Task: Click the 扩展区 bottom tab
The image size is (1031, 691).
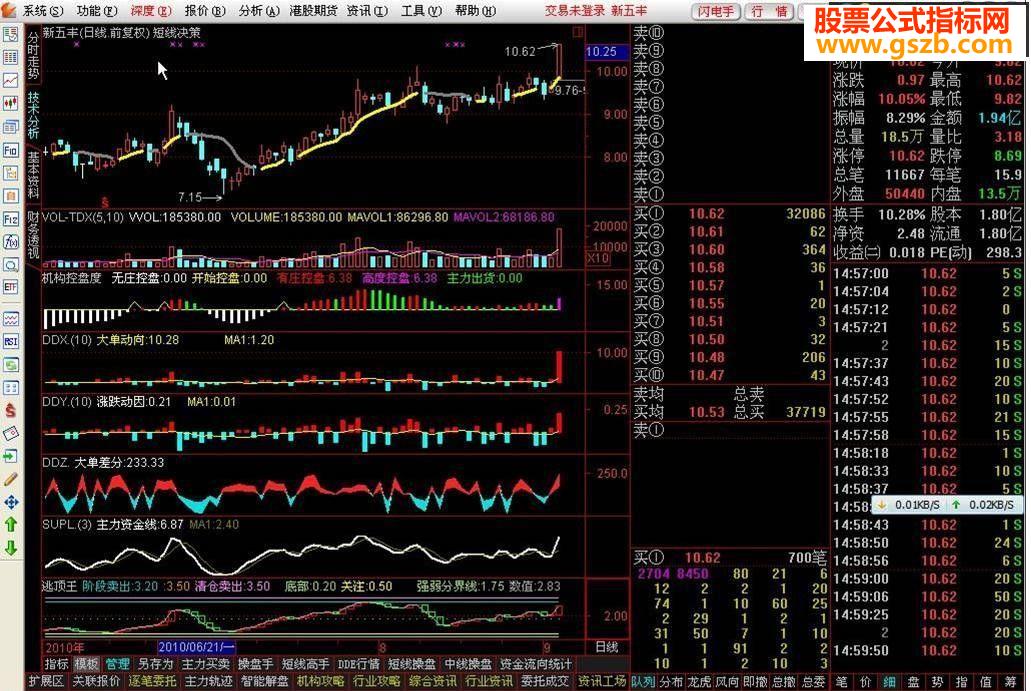Action: click(46, 682)
